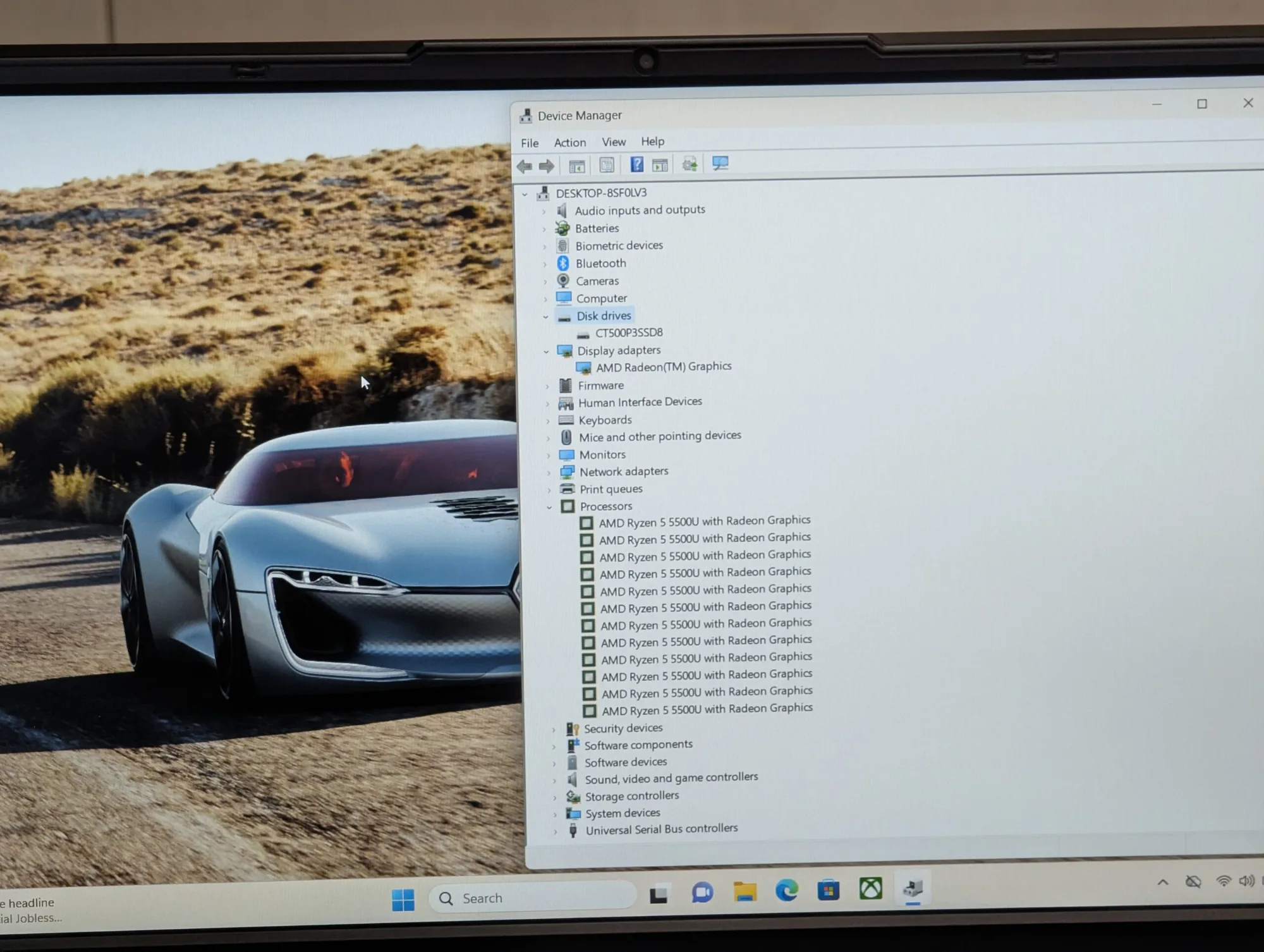This screenshot has width=1264, height=952.
Task: Open the File menu
Action: (x=530, y=143)
